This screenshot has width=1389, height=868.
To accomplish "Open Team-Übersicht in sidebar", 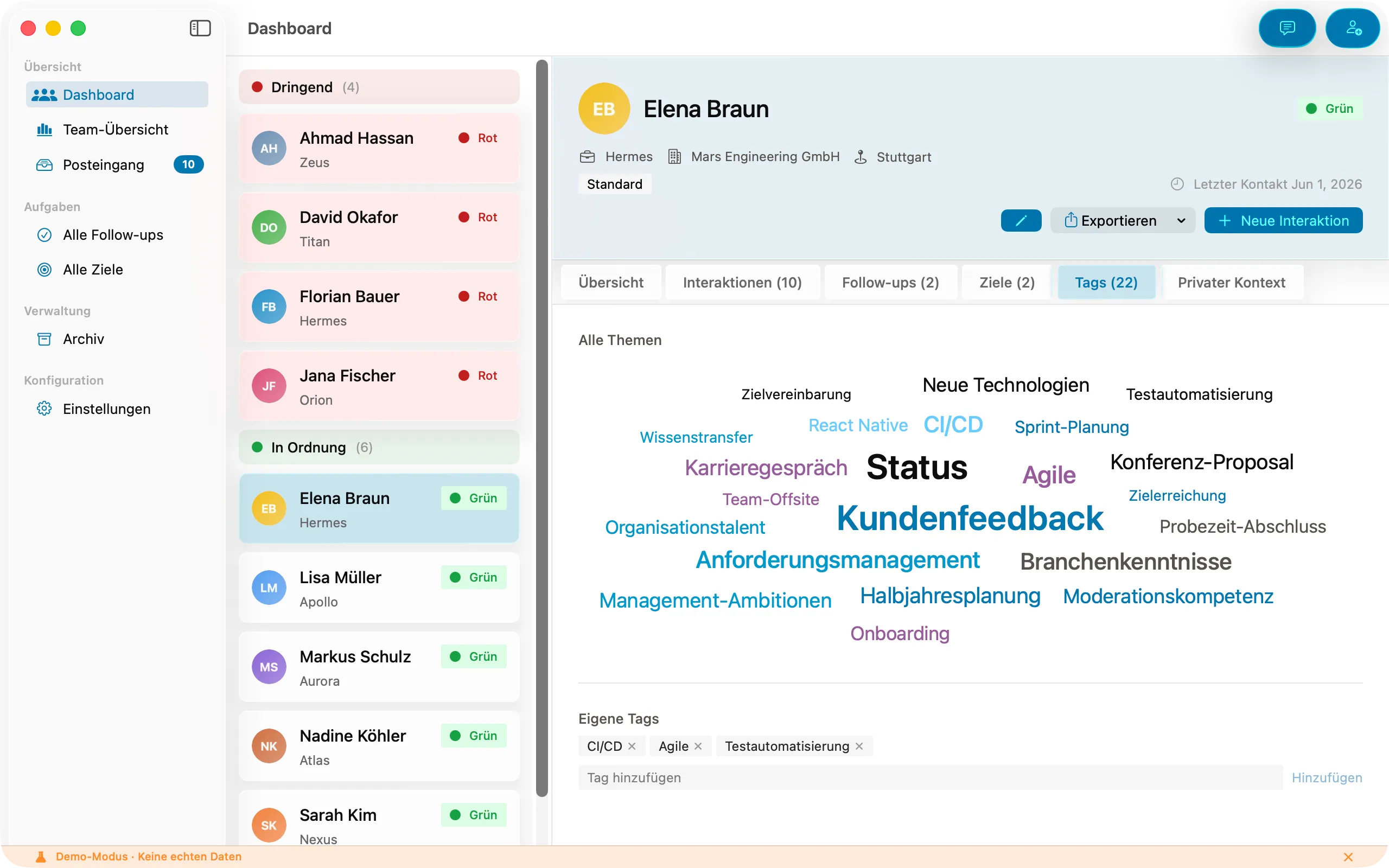I will (117, 130).
